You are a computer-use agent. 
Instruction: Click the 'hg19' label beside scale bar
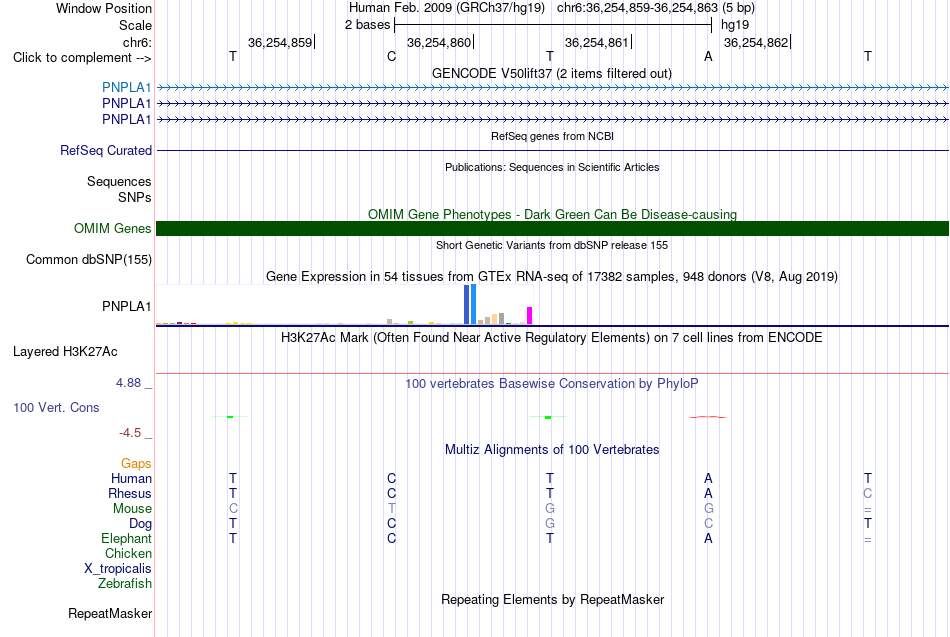tap(735, 25)
